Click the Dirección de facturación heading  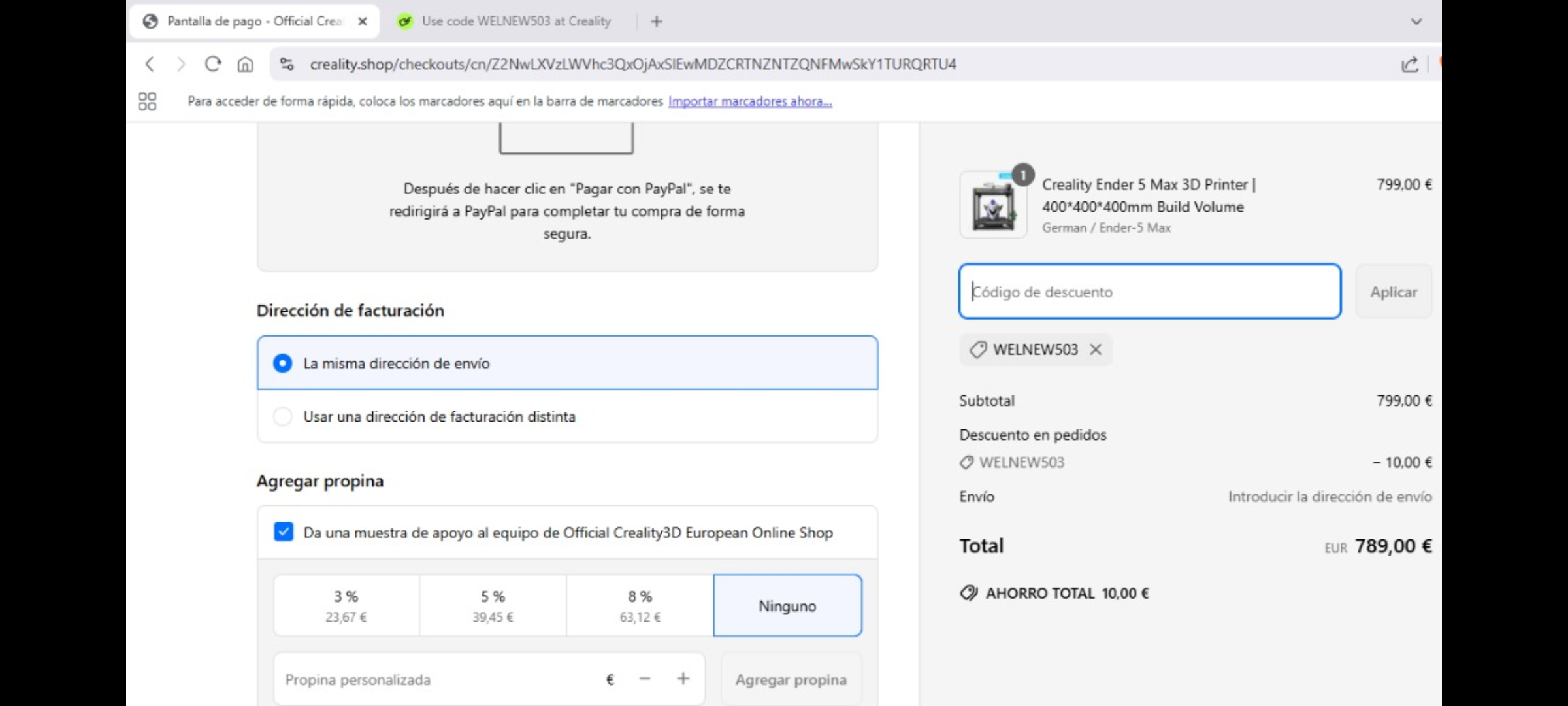(x=350, y=311)
